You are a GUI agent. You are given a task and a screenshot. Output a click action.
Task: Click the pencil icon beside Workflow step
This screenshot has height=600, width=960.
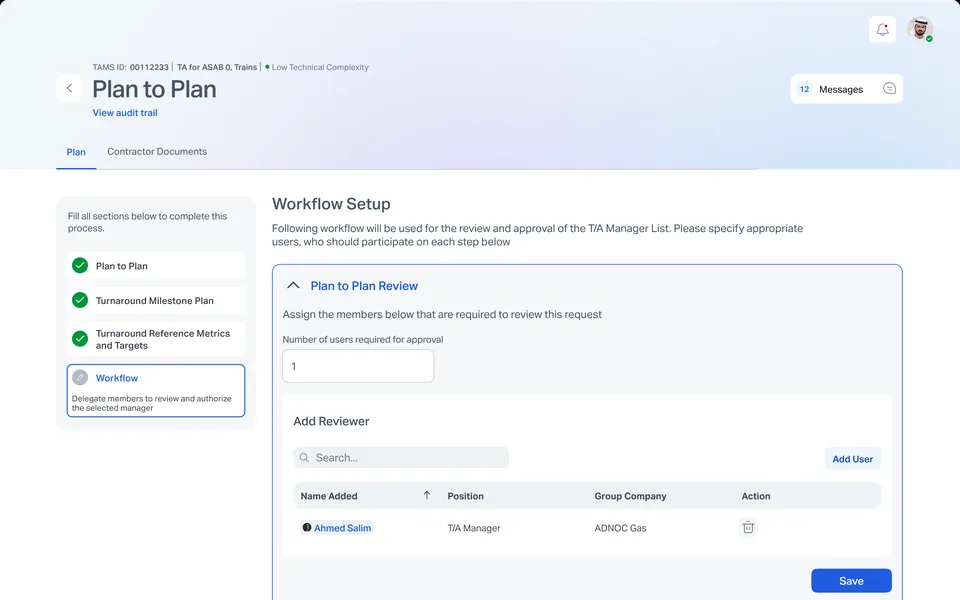tap(80, 377)
